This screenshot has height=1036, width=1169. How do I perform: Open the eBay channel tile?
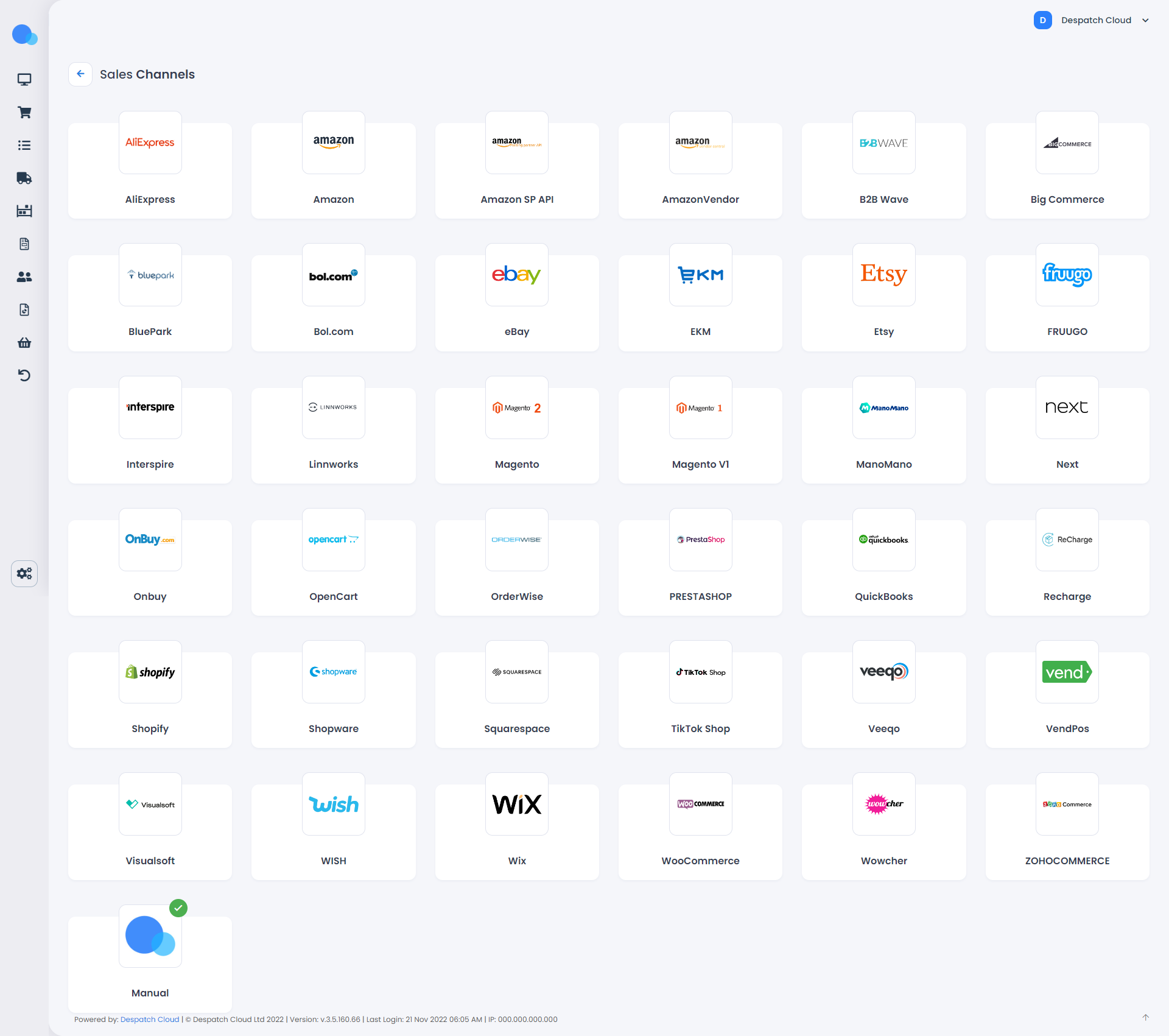pos(517,298)
